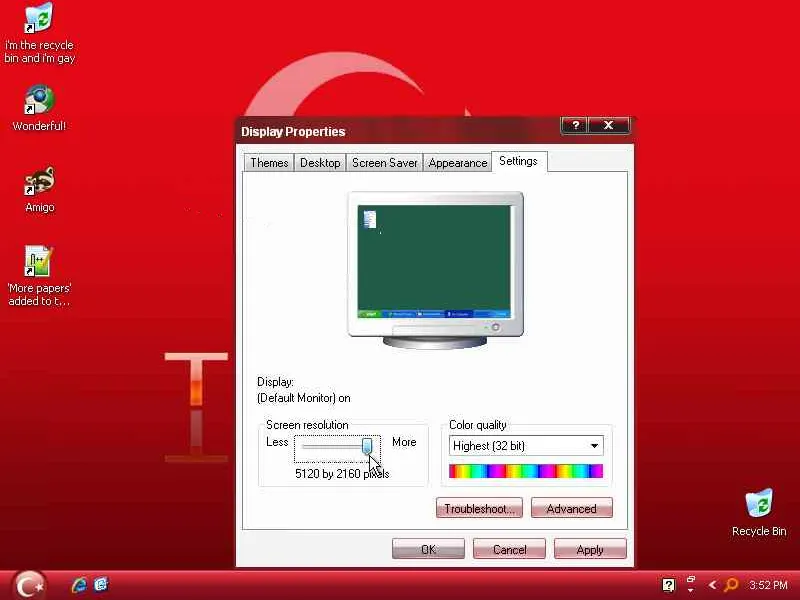Expand hidden tray icons arrow
This screenshot has width=800, height=600.
pos(712,585)
